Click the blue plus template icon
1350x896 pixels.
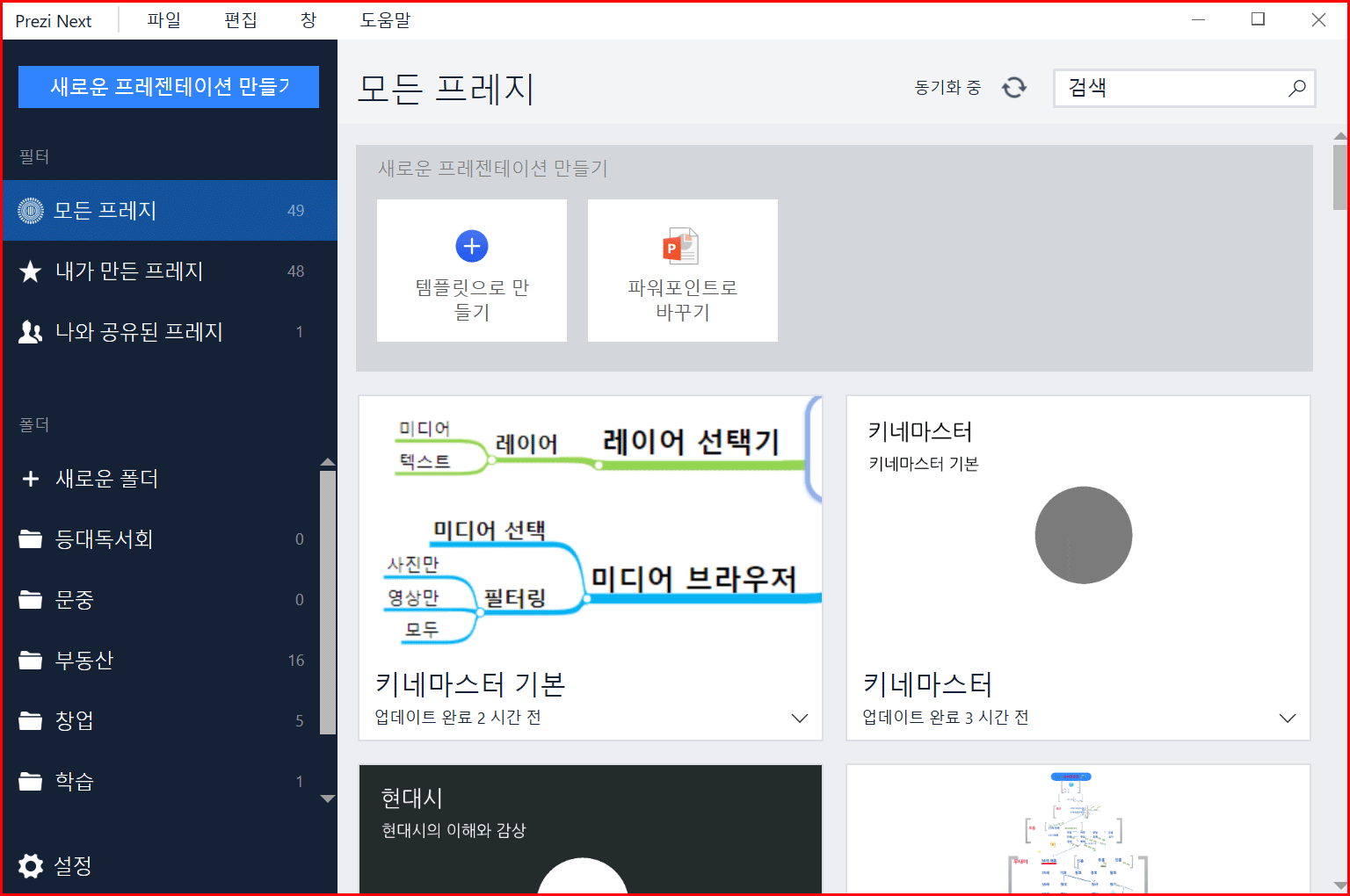pos(472,246)
